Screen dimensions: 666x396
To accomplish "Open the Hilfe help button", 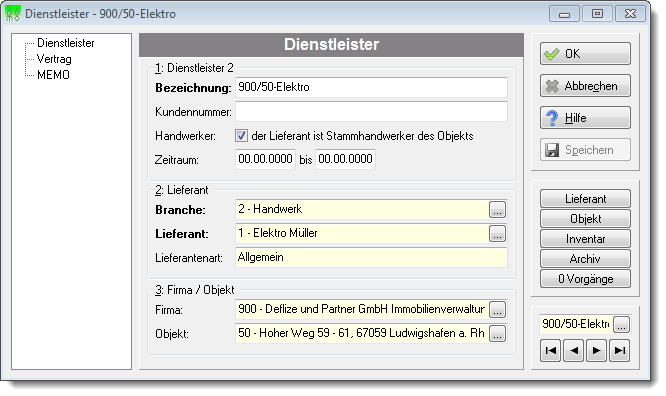I will [x=585, y=118].
